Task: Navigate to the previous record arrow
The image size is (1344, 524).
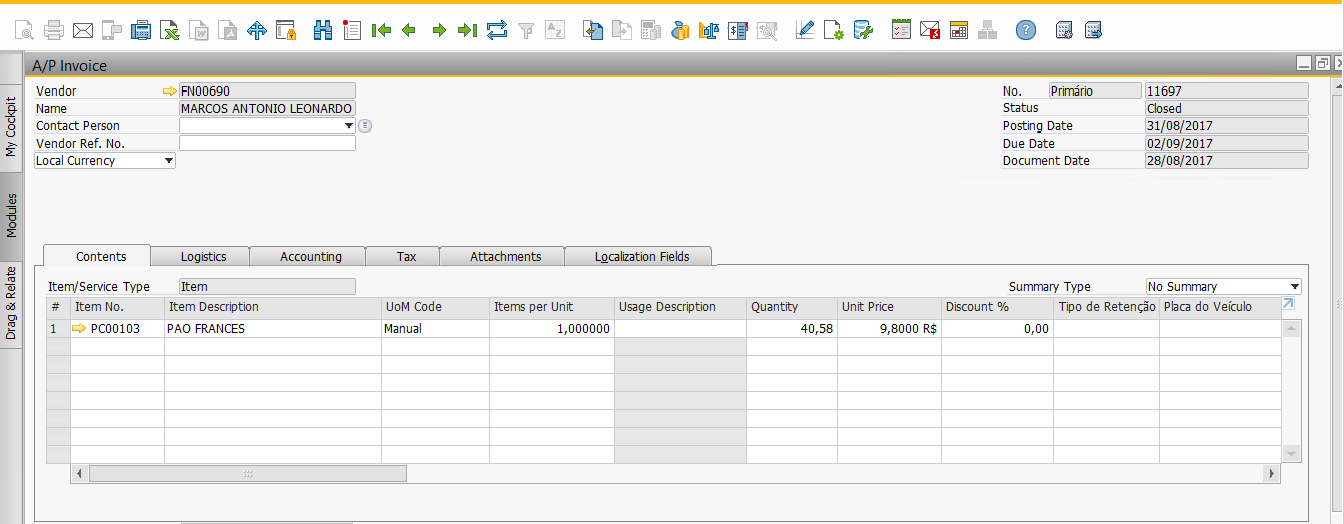Action: tap(408, 30)
